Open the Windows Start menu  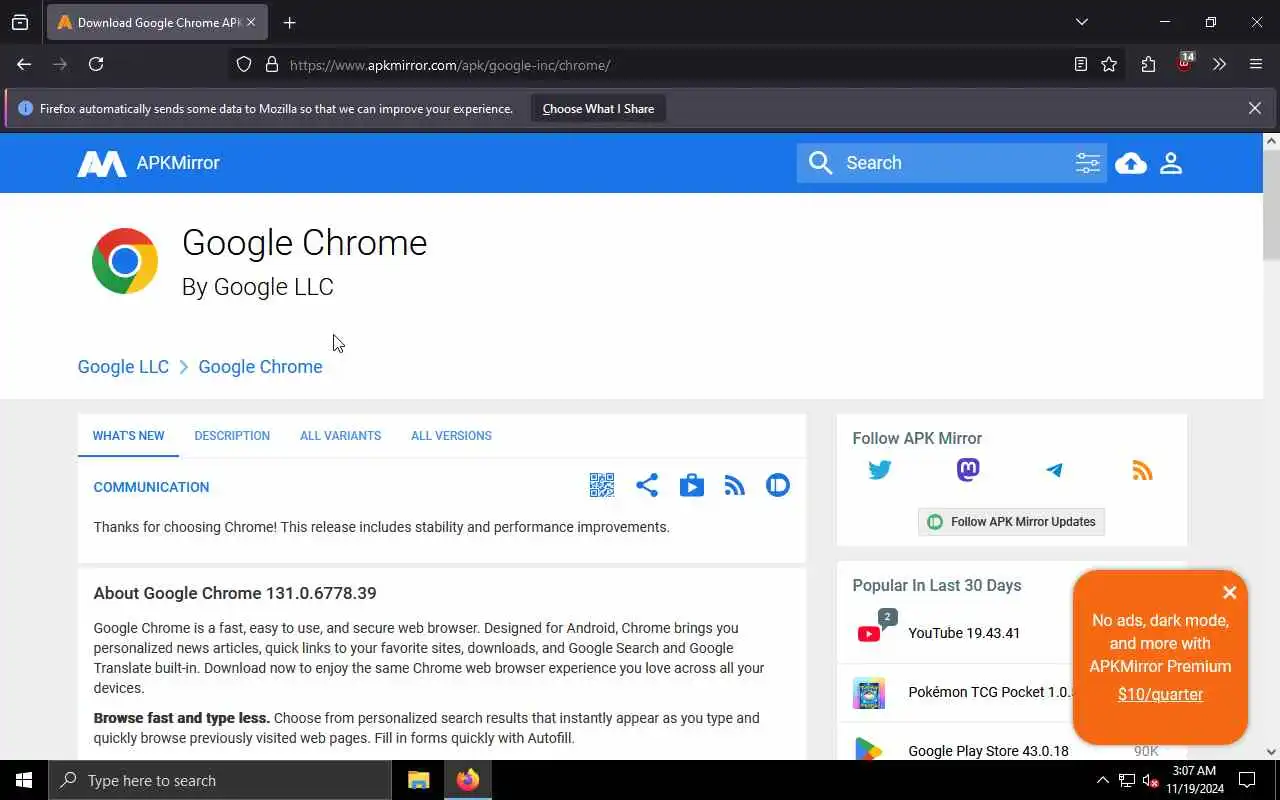pyautogui.click(x=24, y=780)
